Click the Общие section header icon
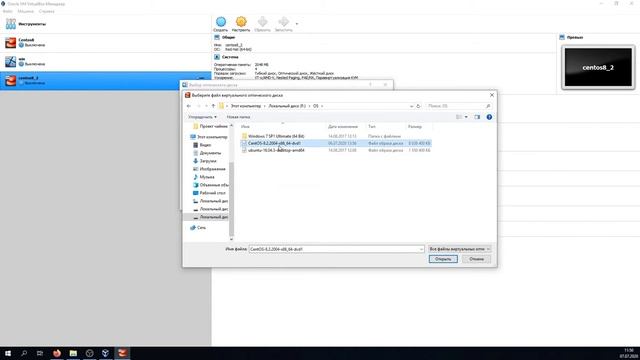This screenshot has width=640, height=360. click(x=217, y=37)
